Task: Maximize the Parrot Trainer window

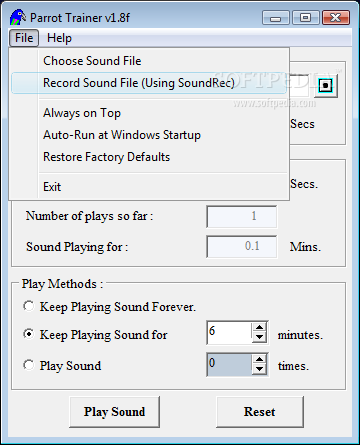Action: [306, 18]
